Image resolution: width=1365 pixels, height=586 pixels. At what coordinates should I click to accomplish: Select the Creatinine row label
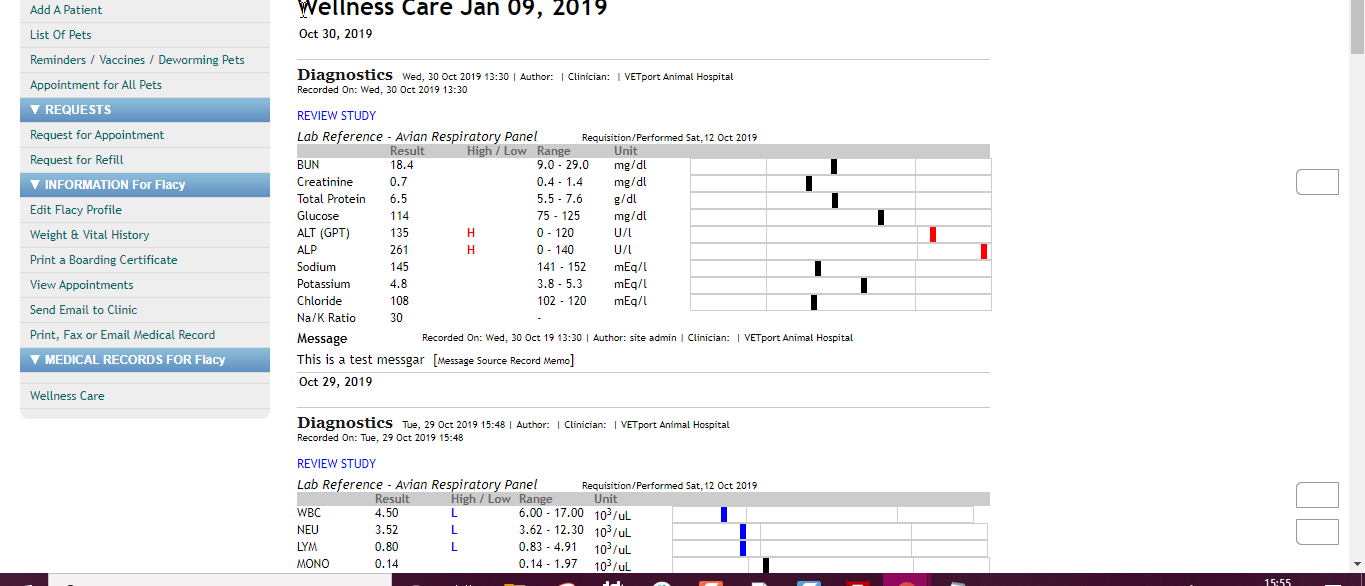point(325,182)
